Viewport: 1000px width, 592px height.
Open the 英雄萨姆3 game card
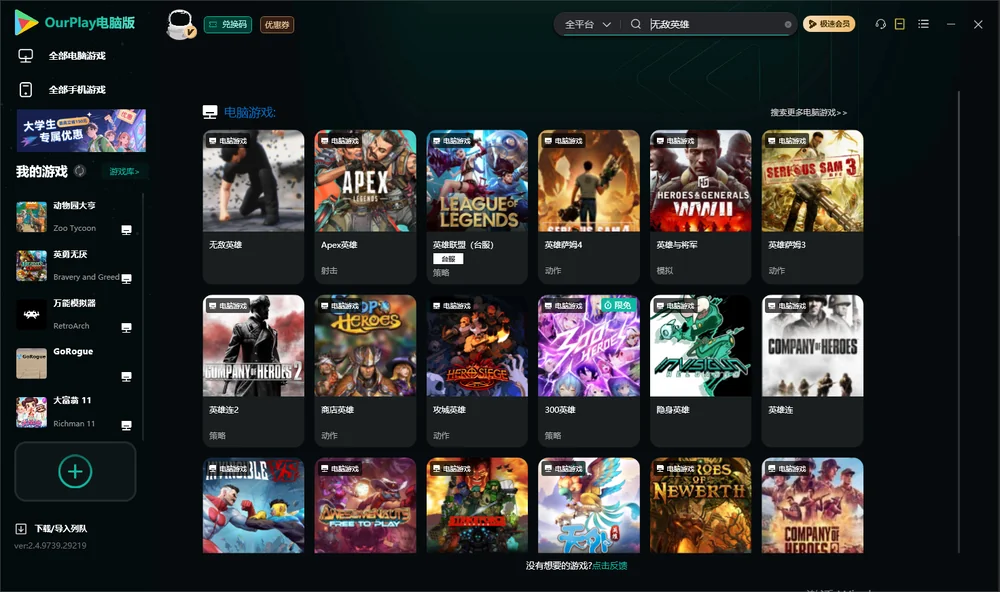pyautogui.click(x=812, y=207)
